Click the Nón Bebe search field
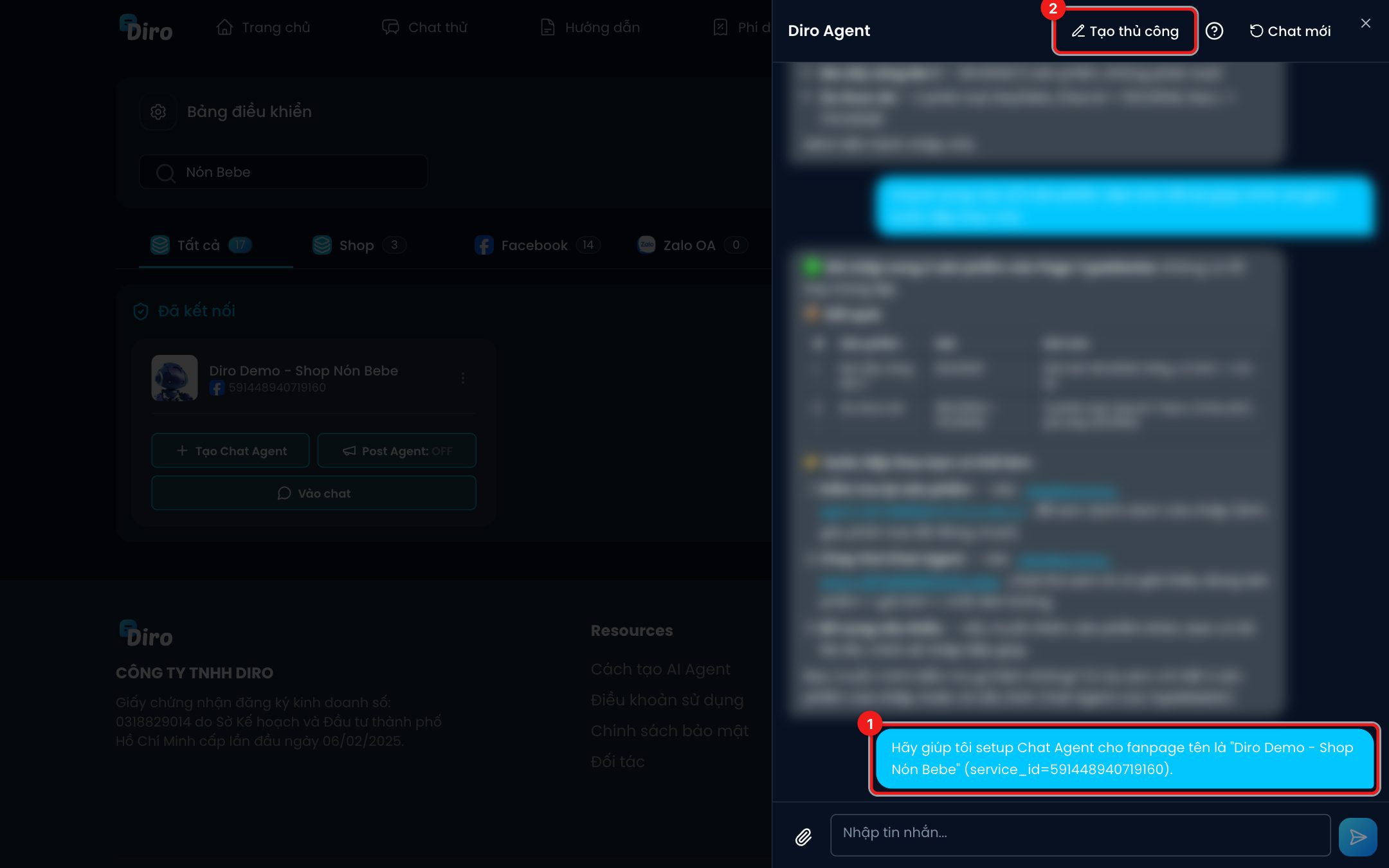This screenshot has height=868, width=1389. coord(284,172)
